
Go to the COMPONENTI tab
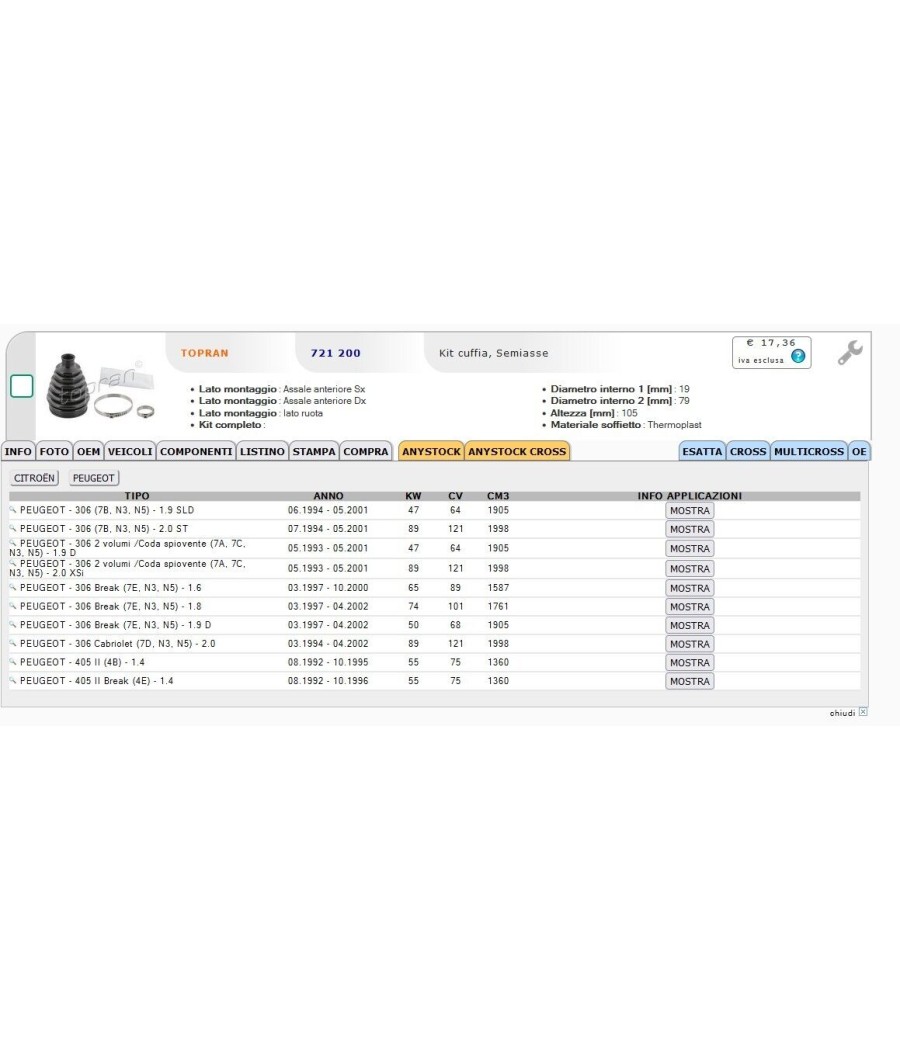pyautogui.click(x=196, y=451)
